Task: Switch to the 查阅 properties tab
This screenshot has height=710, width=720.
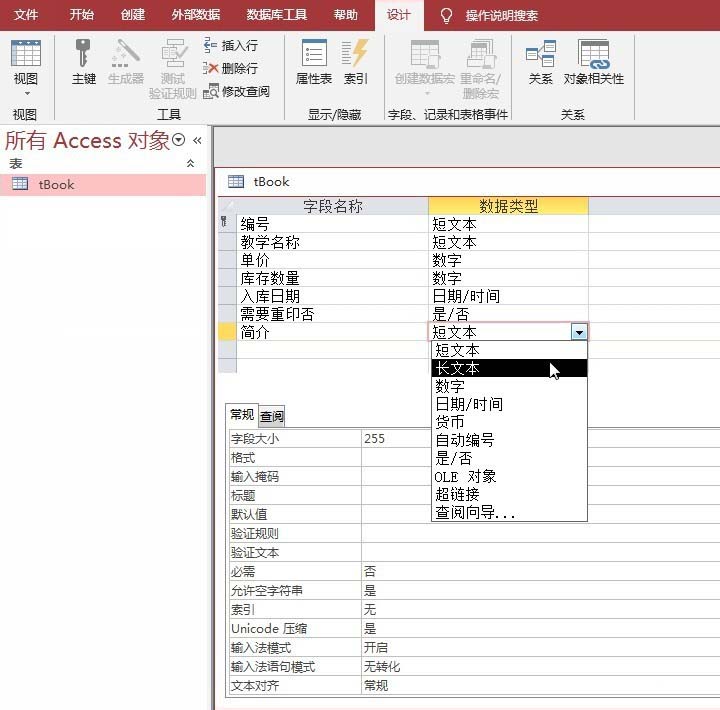Action: 272,416
